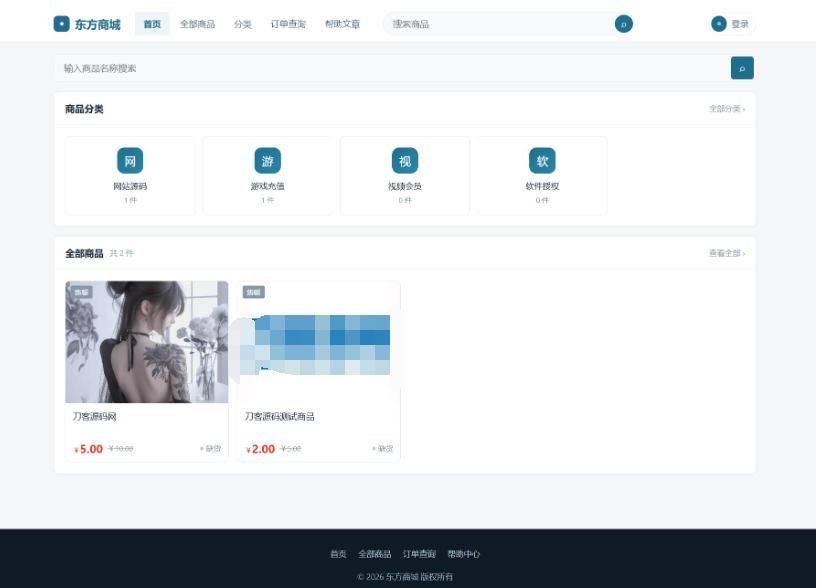Go to the 首页 navigation tab
The height and width of the screenshot is (588, 822).
tap(152, 24)
